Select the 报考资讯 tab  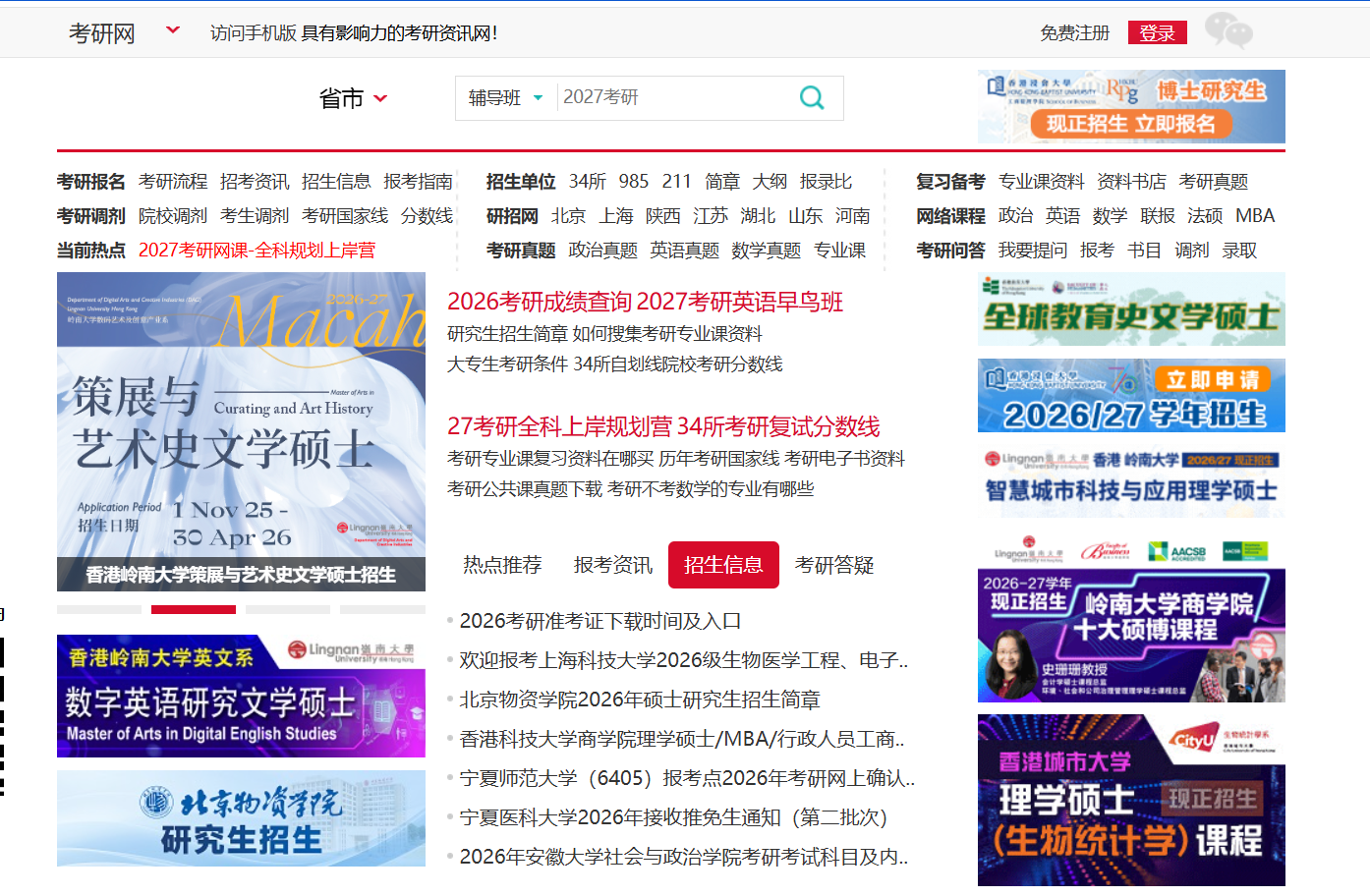coord(610,565)
